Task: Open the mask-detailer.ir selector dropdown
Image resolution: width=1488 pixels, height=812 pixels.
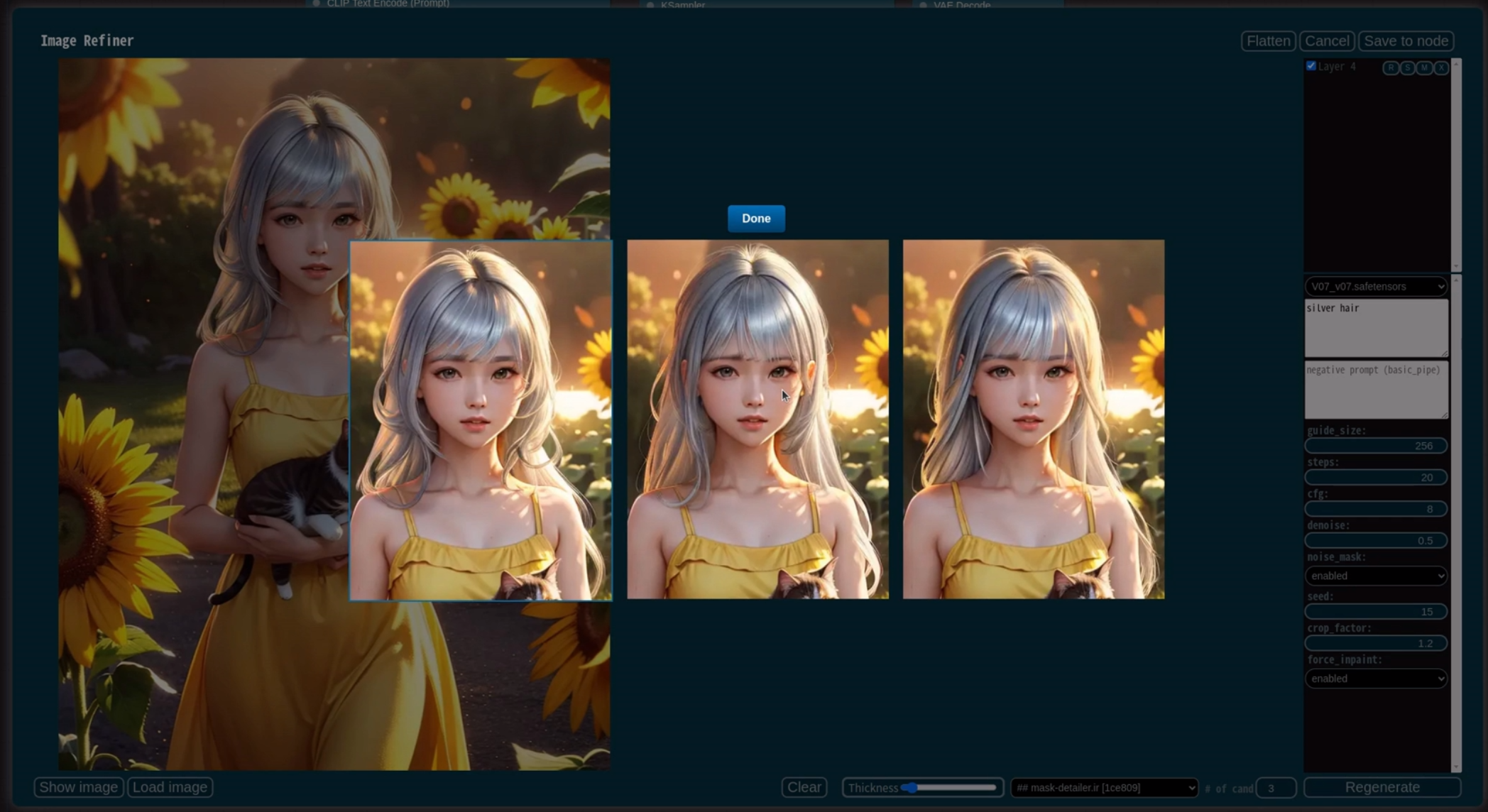Action: click(x=1105, y=787)
